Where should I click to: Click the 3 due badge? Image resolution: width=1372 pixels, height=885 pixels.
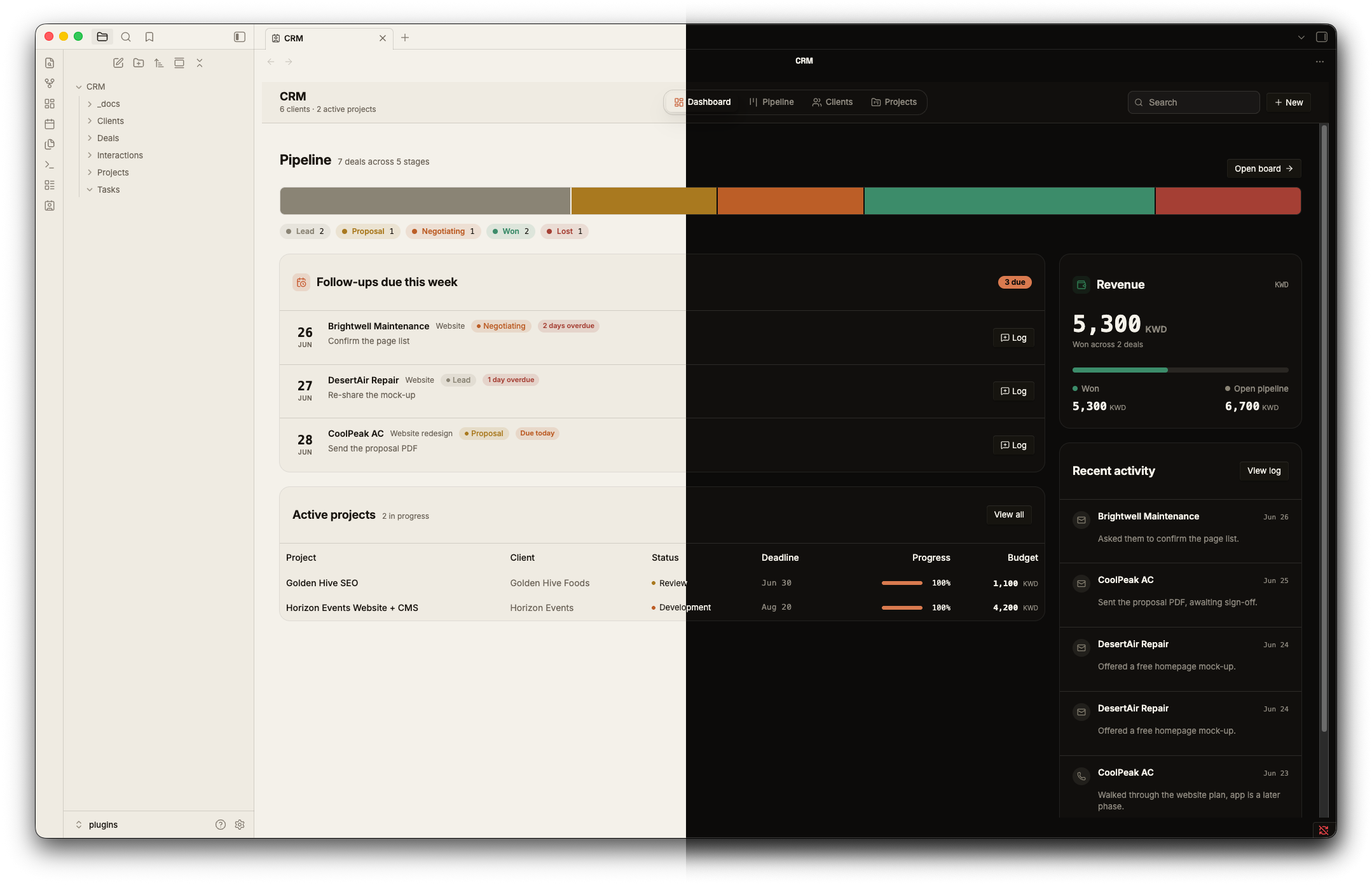coord(1015,282)
